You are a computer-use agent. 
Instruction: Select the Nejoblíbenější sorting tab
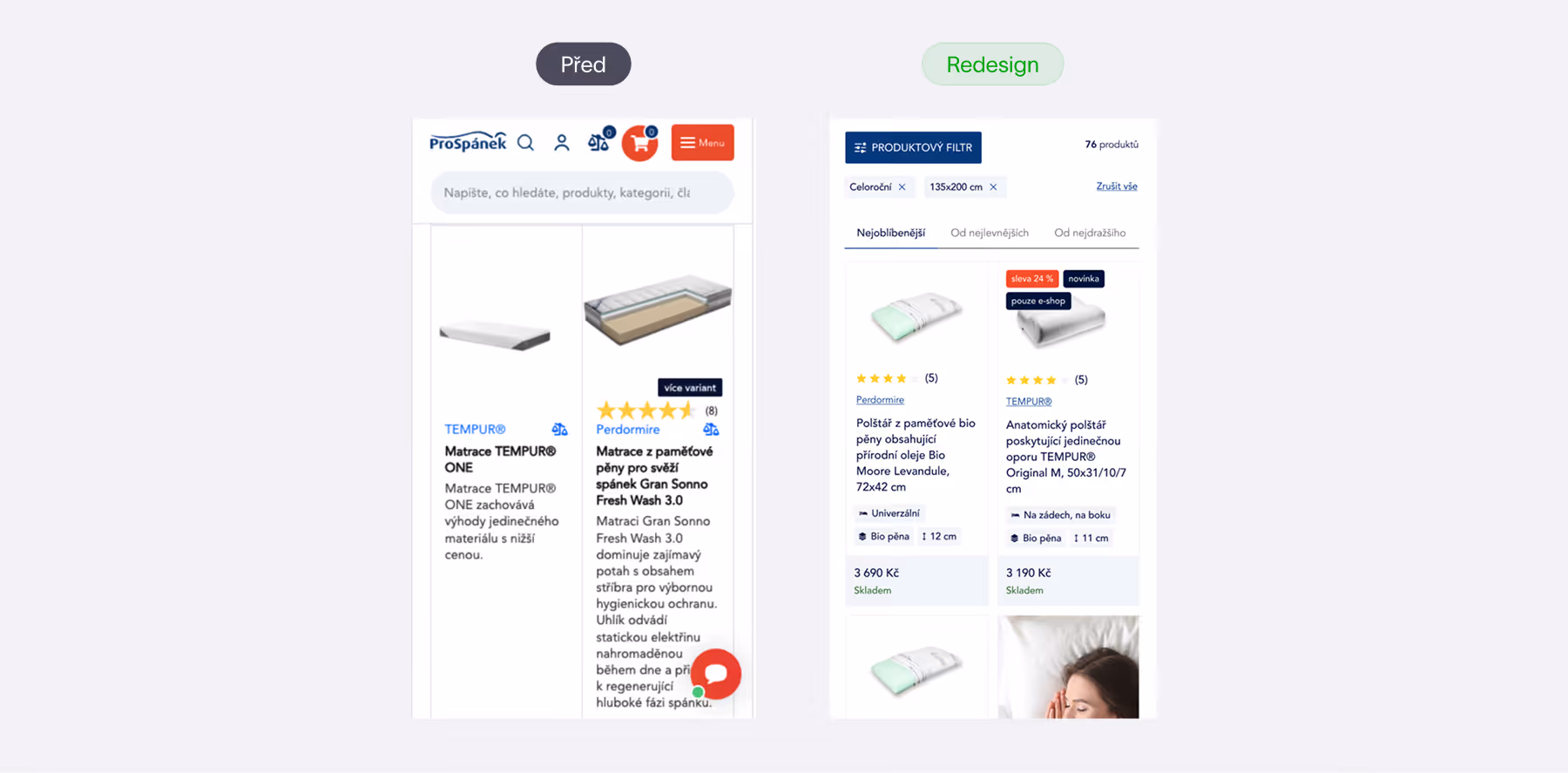click(890, 234)
